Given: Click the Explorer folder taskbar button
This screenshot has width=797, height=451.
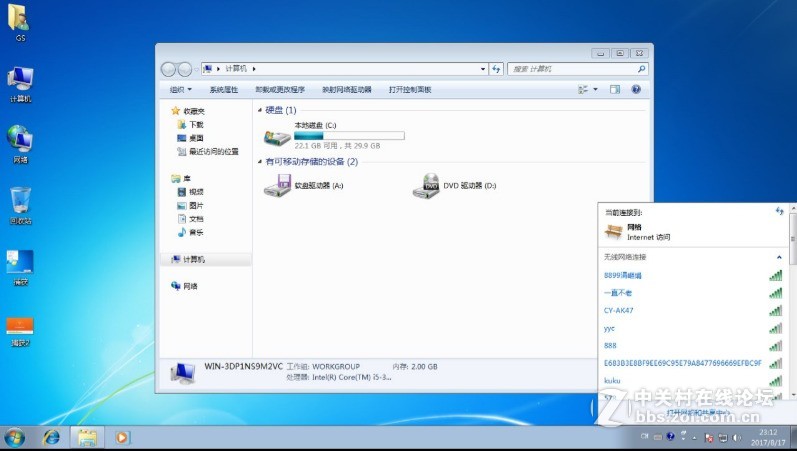Looking at the screenshot, I should coord(87,438).
